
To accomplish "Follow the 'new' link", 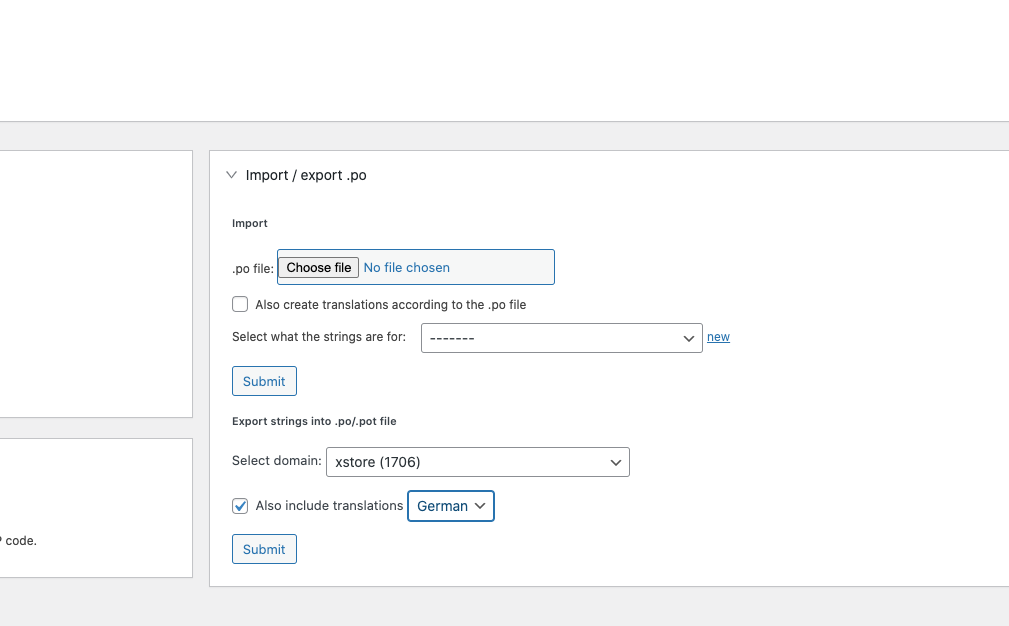I will 718,337.
